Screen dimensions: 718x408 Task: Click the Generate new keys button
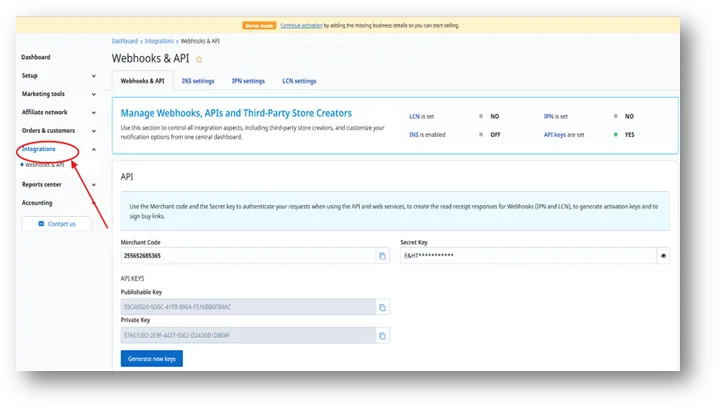coord(152,359)
